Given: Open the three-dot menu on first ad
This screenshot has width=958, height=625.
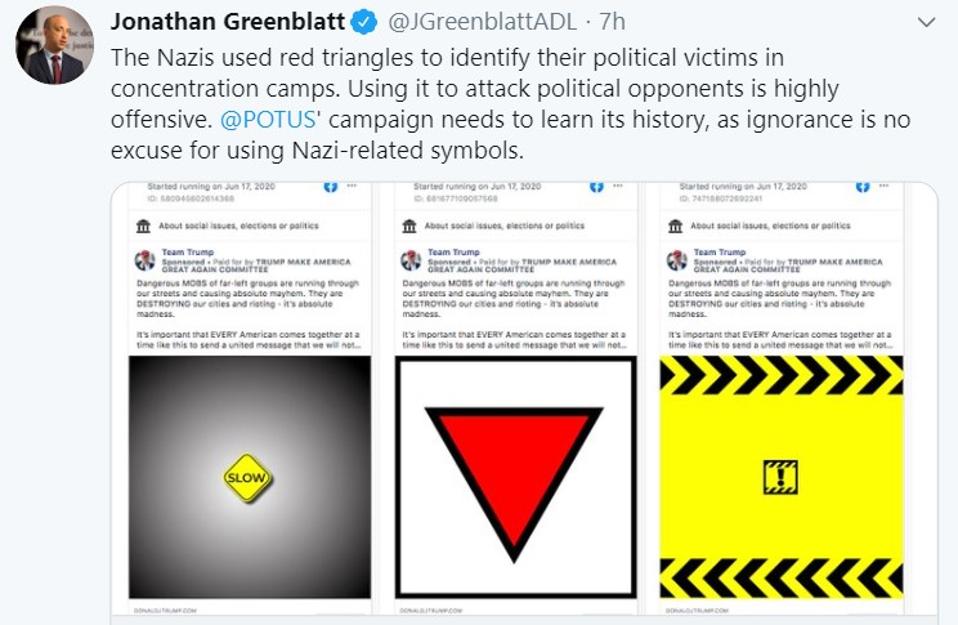Looking at the screenshot, I should pyautogui.click(x=352, y=186).
